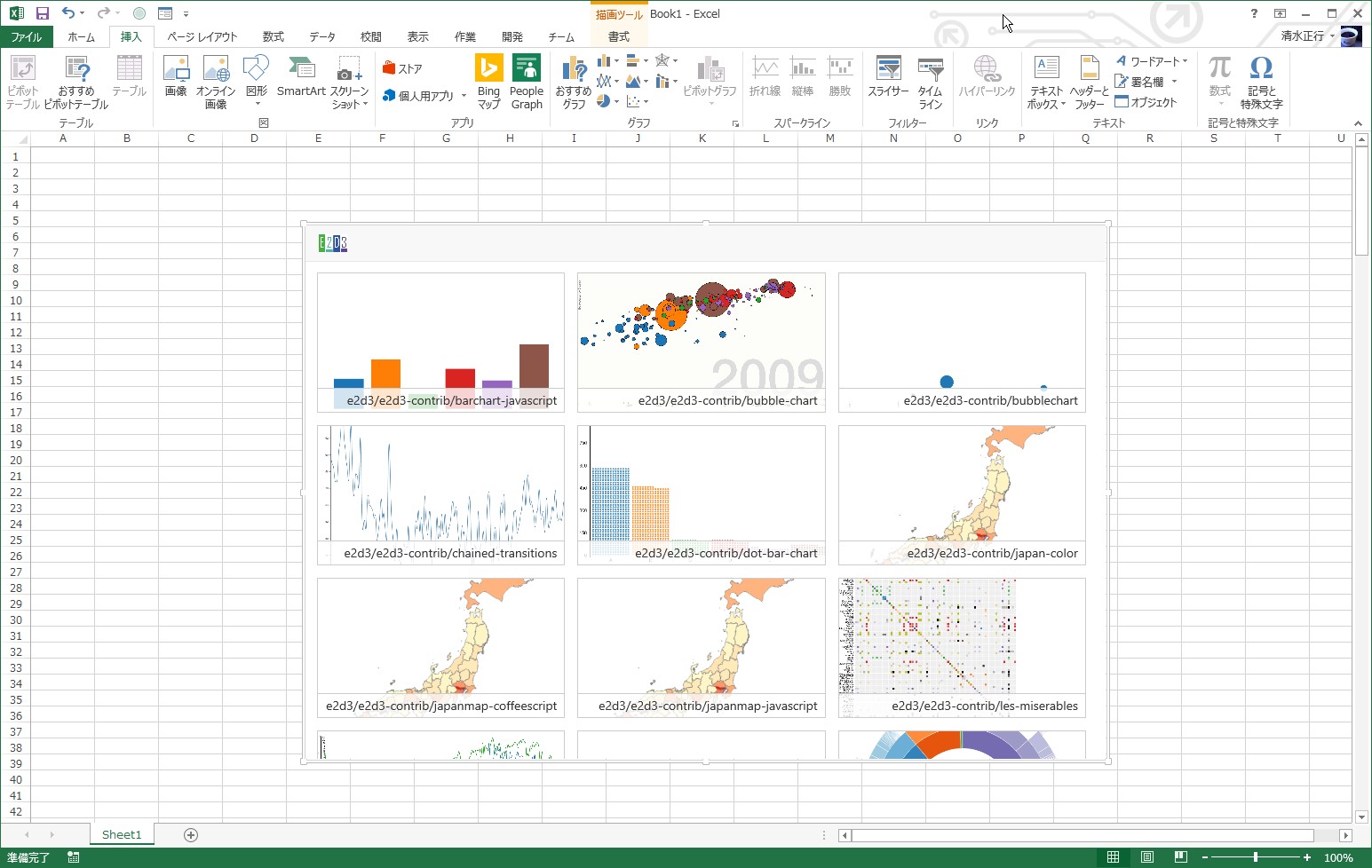The height and width of the screenshot is (868, 1372).
Task: Open the ファイル tab
Action: pos(27,36)
